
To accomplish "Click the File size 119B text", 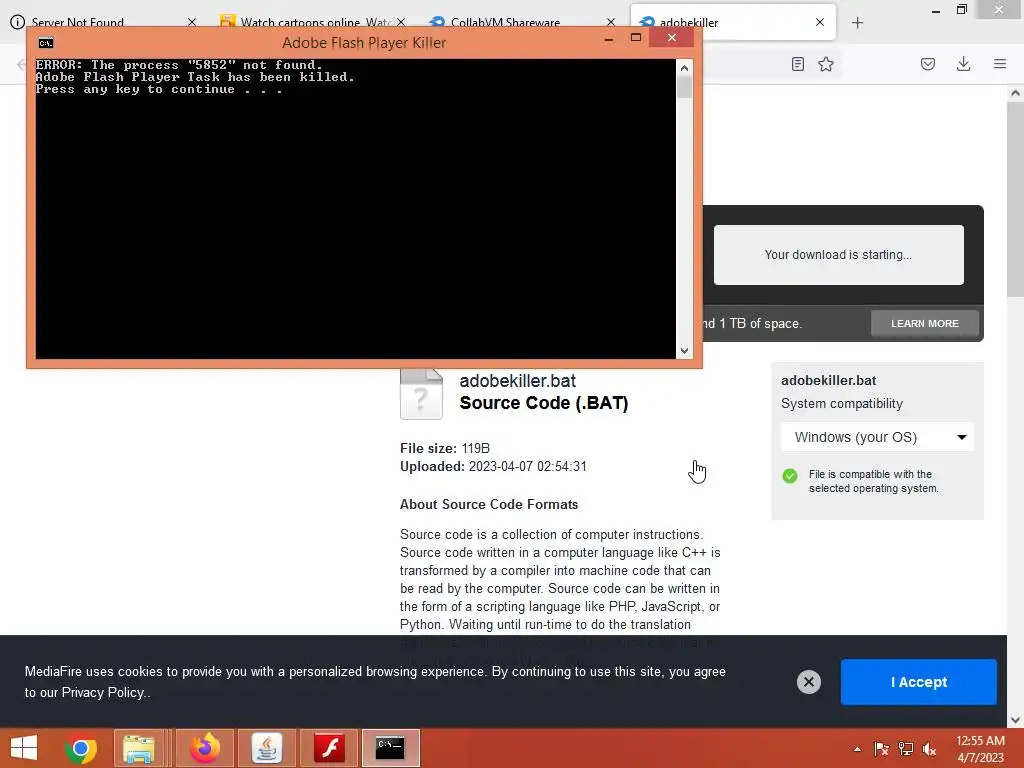I will point(445,448).
